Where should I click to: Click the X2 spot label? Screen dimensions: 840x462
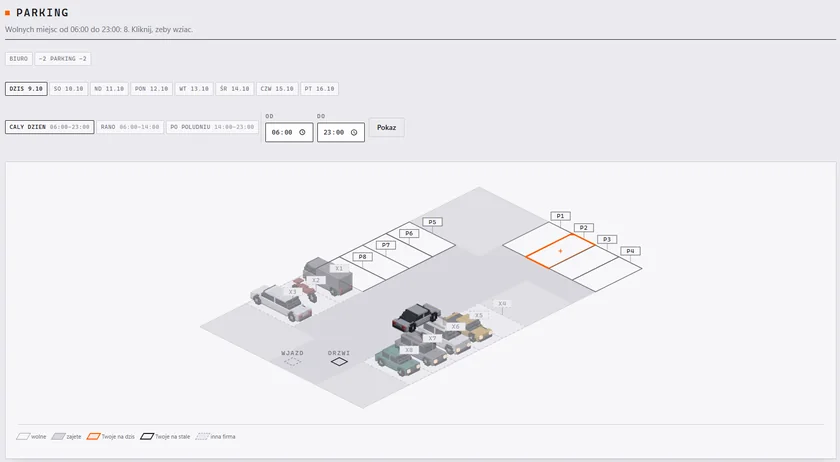pos(316,280)
